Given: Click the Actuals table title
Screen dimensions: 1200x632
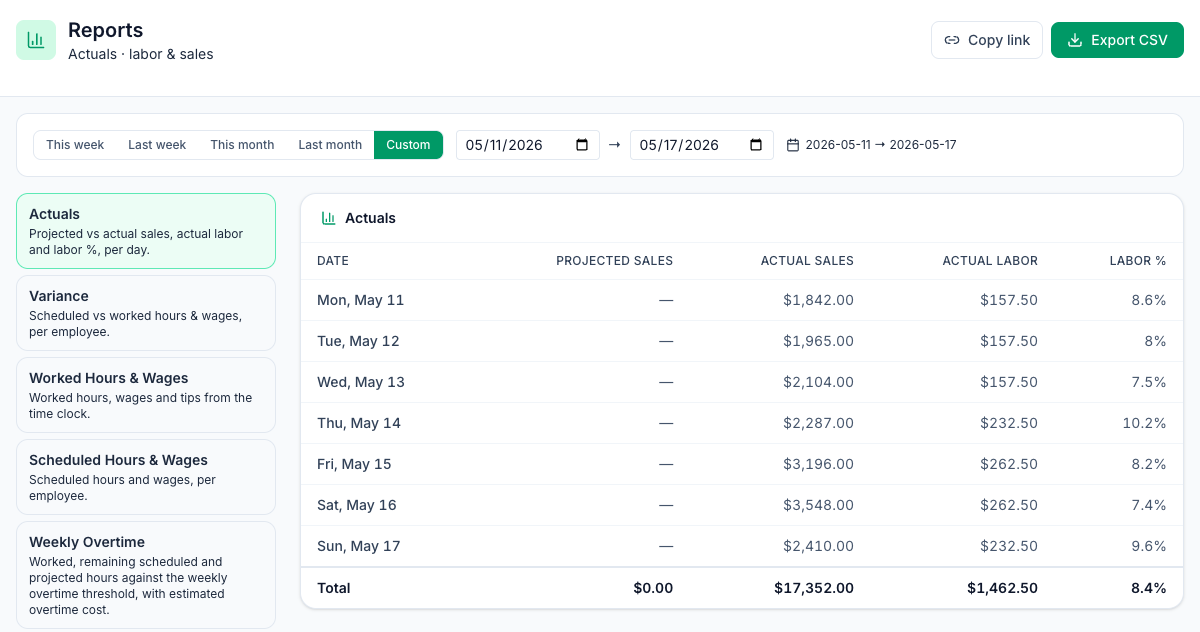Looking at the screenshot, I should [x=370, y=218].
